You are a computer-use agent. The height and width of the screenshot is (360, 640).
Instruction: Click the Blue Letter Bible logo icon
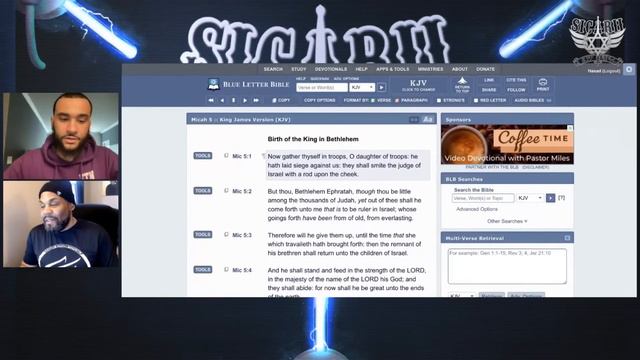pyautogui.click(x=213, y=84)
